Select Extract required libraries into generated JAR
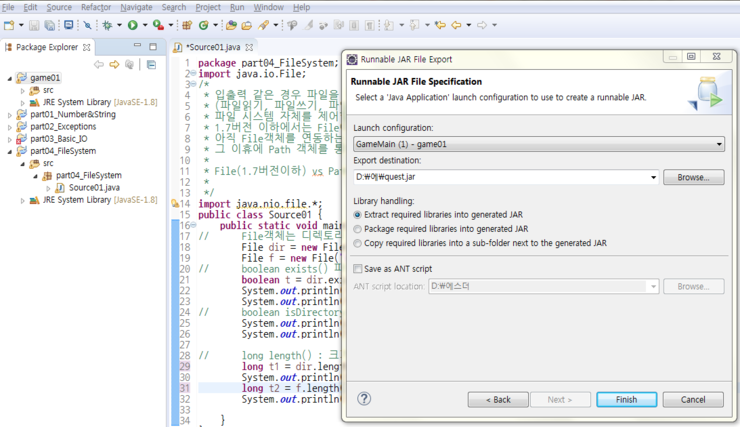This screenshot has width=740, height=427. [358, 215]
